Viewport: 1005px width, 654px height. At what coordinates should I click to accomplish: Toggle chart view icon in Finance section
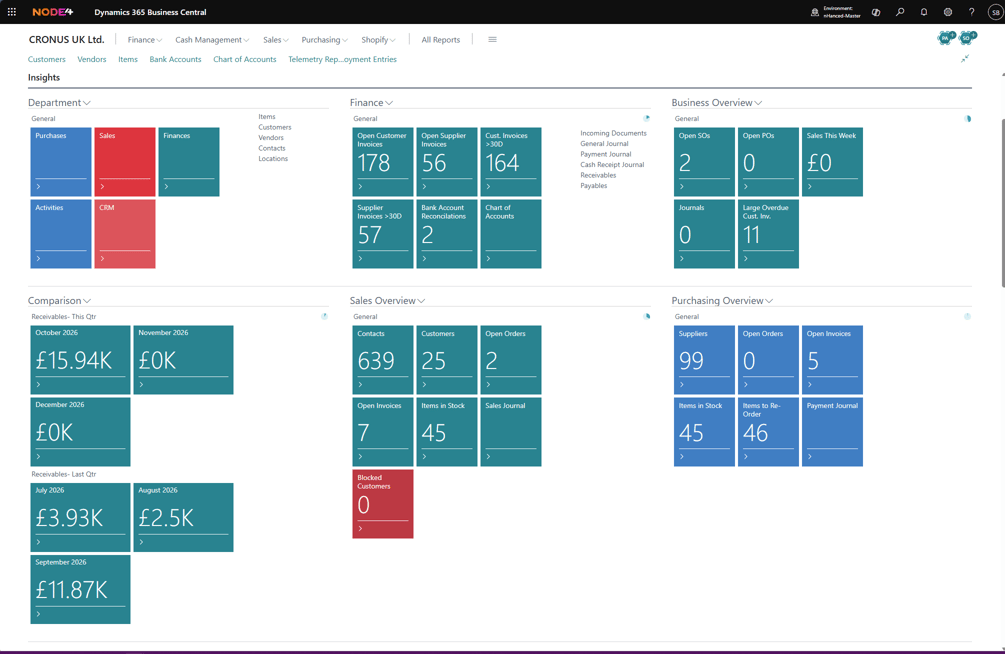pyautogui.click(x=647, y=118)
